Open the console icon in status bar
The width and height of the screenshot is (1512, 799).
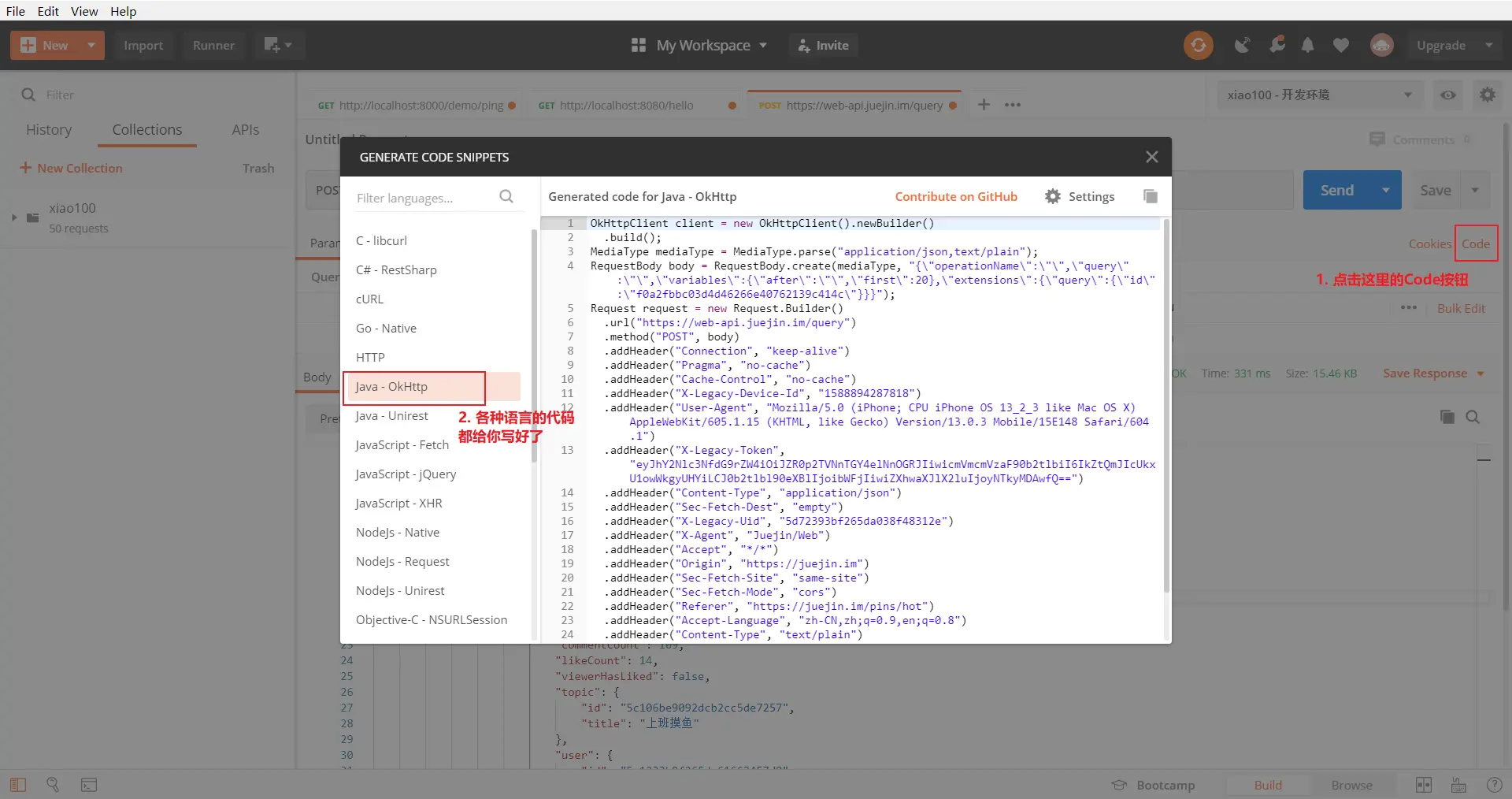click(x=89, y=785)
